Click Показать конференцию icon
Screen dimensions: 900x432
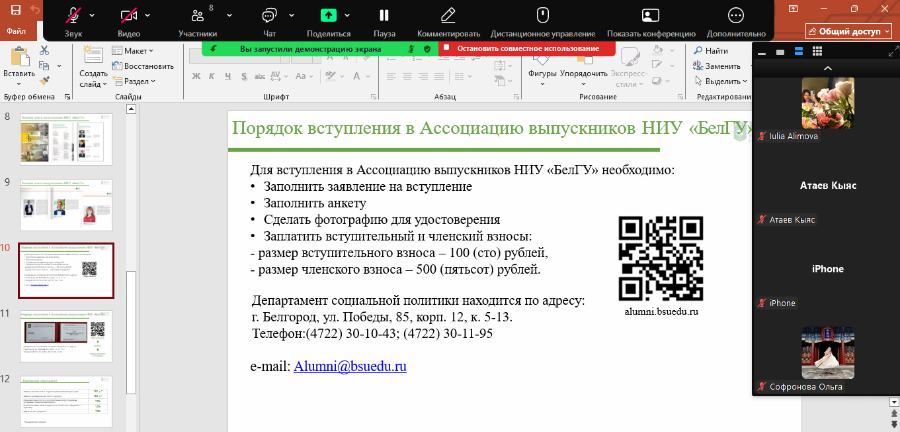pyautogui.click(x=650, y=15)
